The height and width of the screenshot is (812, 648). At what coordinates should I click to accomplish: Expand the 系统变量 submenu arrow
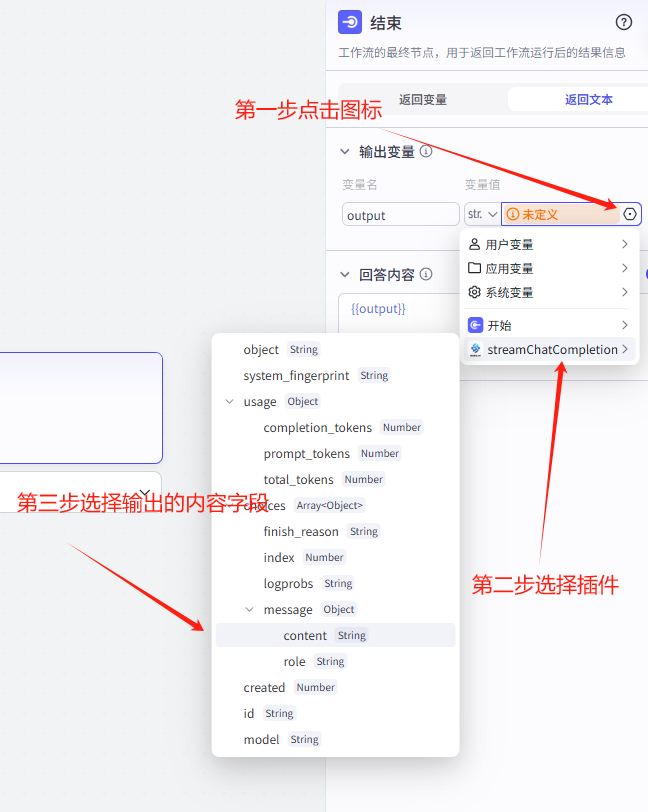coord(625,292)
